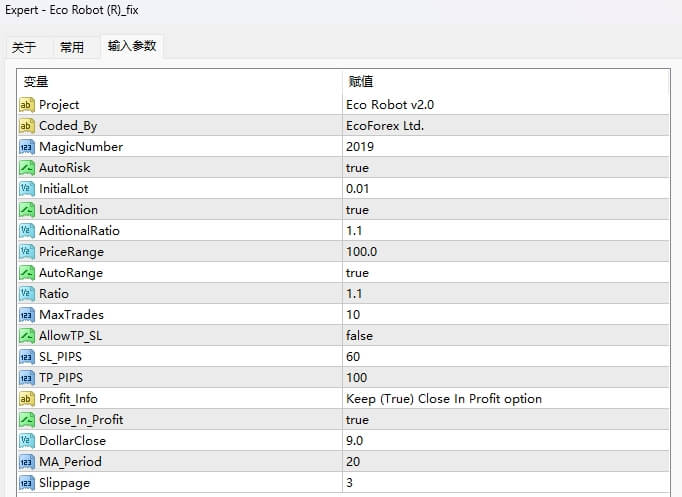Click the boolean icon beside LotAdition

point(27,210)
